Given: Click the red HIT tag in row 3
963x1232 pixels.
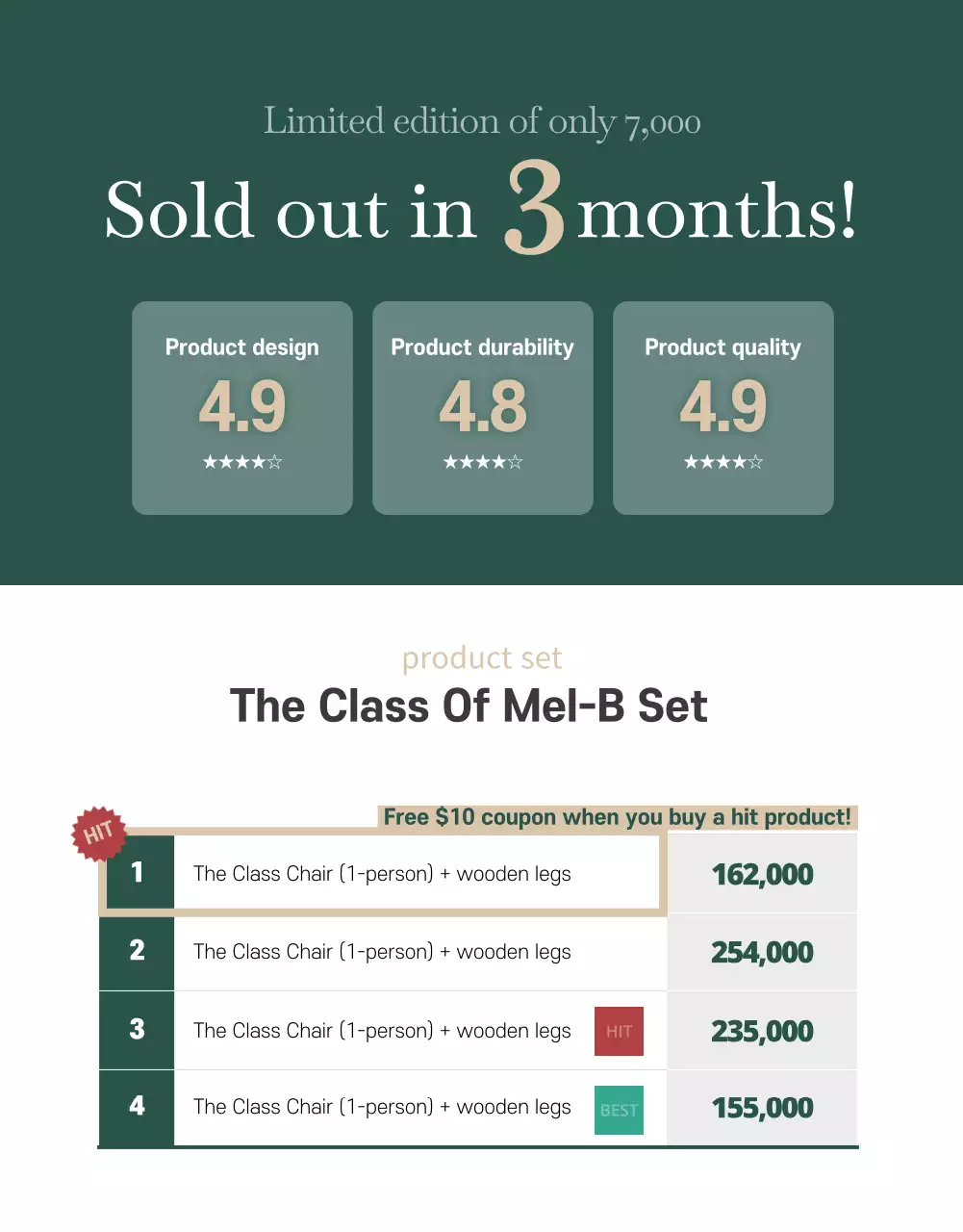Looking at the screenshot, I should (x=619, y=1031).
